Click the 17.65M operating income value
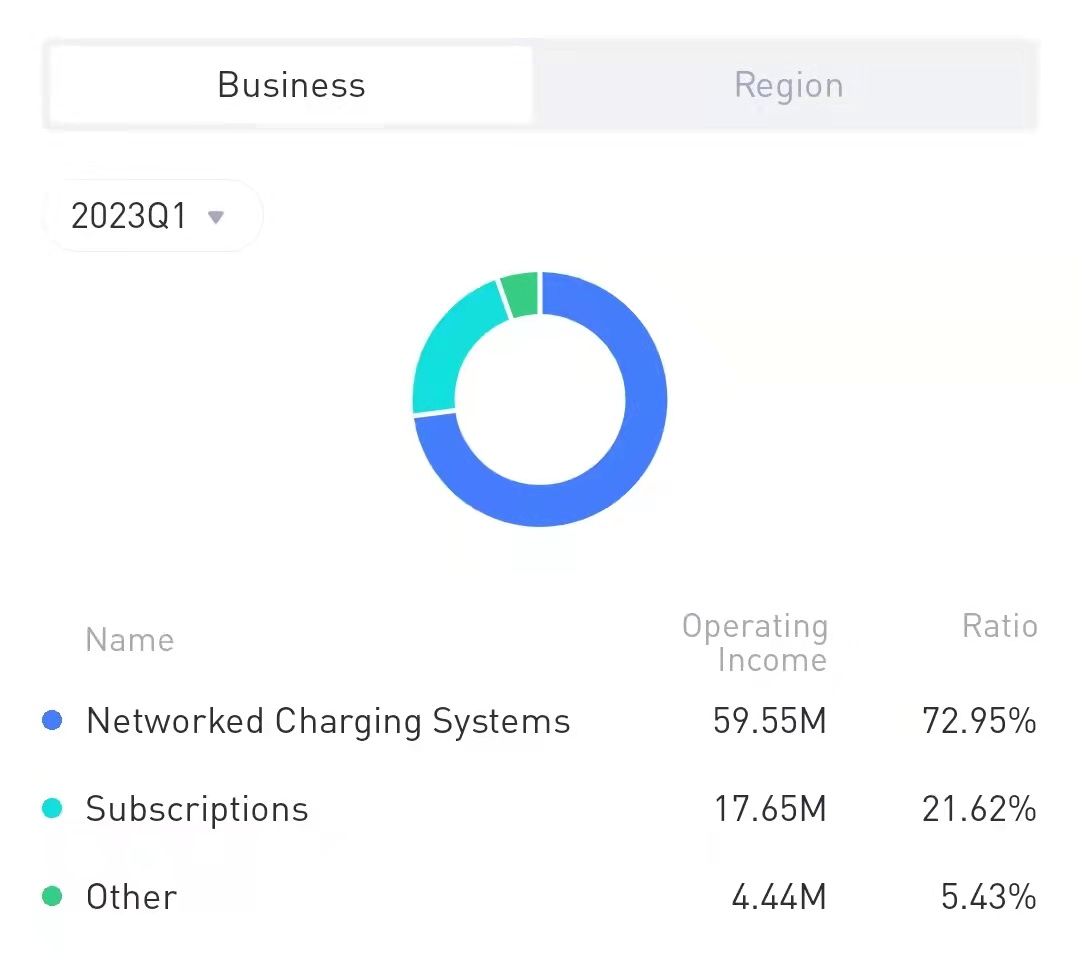1080x973 pixels. tap(769, 809)
